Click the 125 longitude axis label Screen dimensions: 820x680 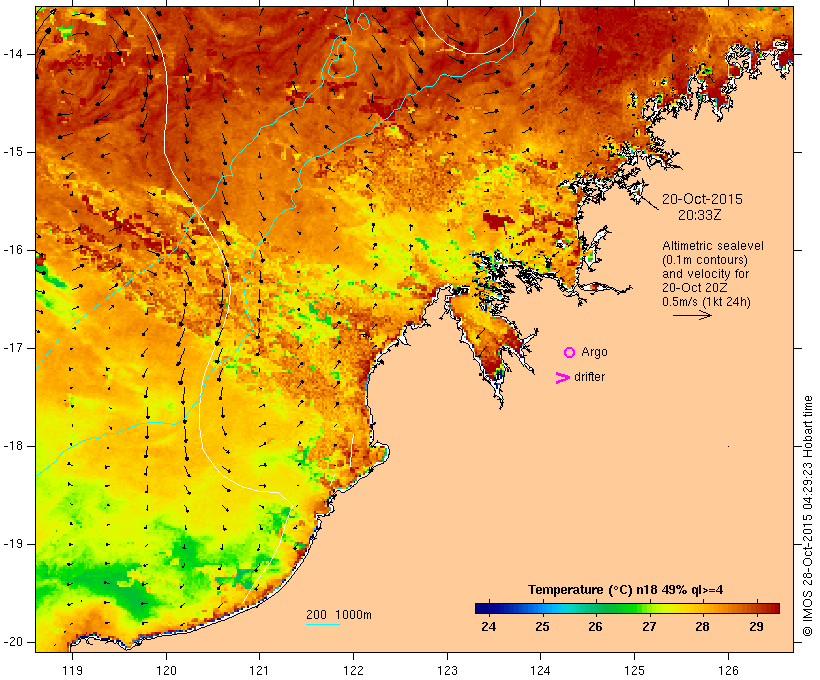pyautogui.click(x=634, y=670)
